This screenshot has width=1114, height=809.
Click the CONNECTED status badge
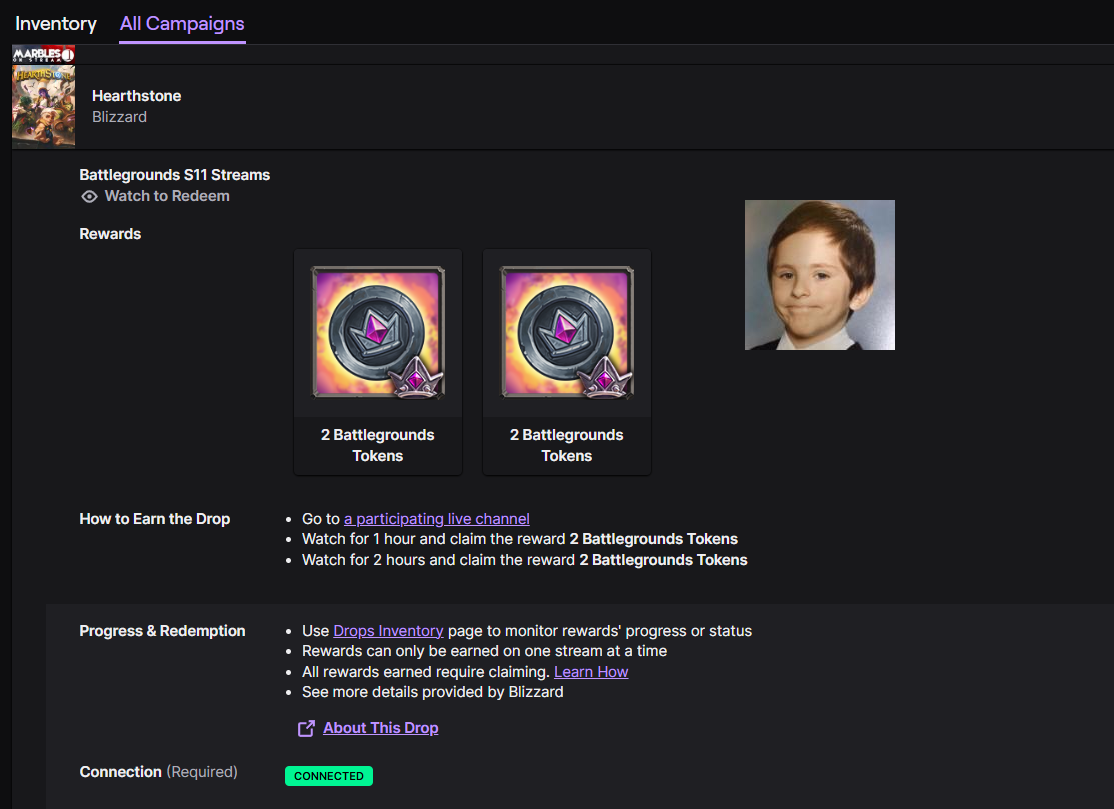point(329,776)
